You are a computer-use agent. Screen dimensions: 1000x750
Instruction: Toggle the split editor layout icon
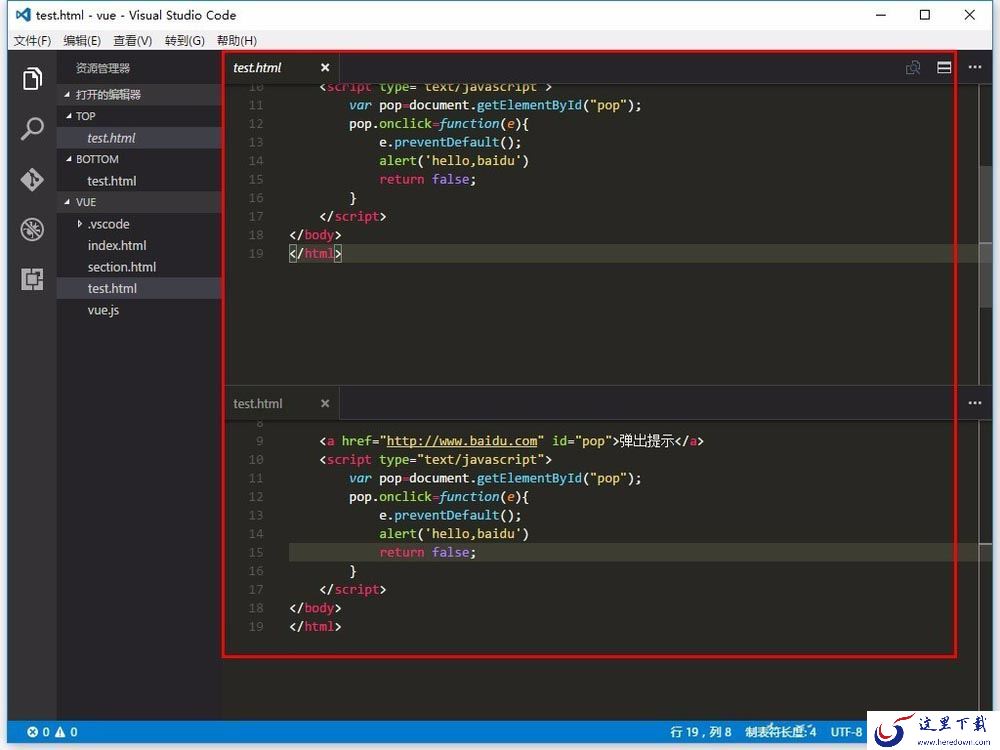coord(945,68)
